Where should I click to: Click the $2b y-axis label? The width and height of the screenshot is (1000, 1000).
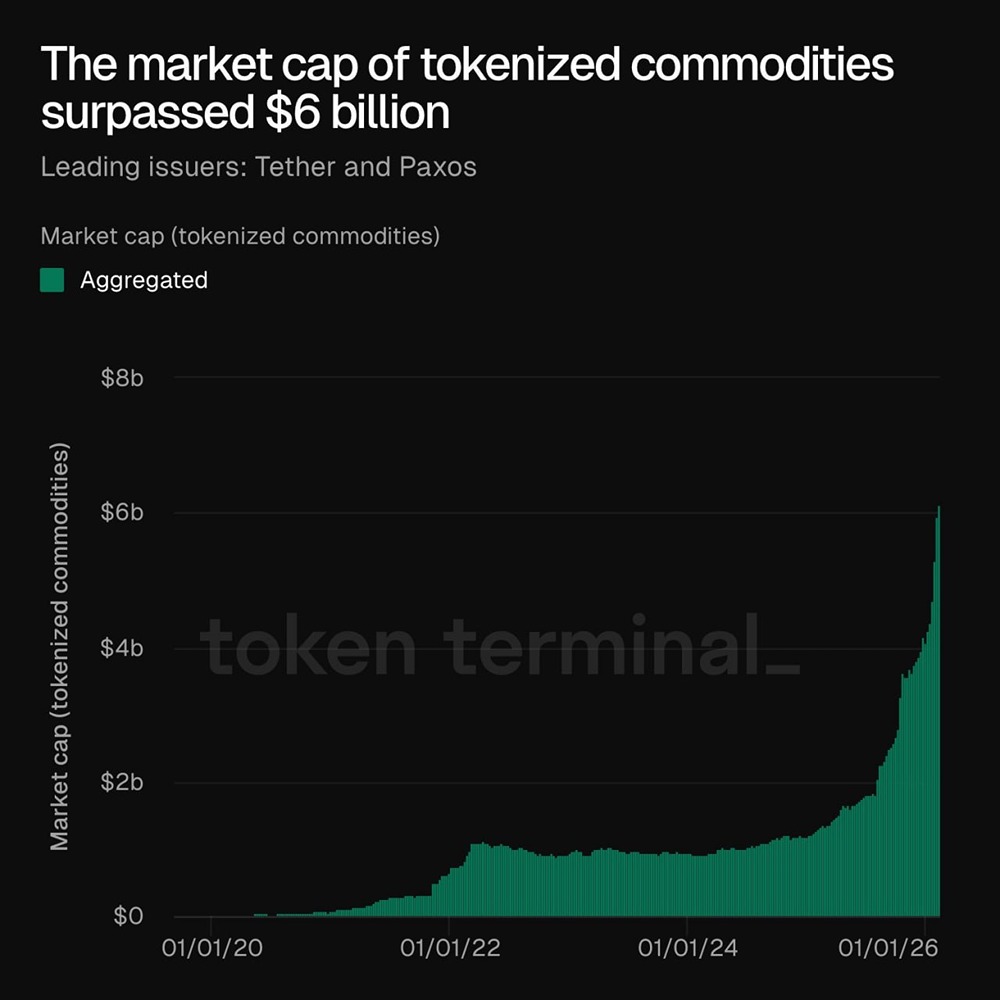[x=124, y=782]
